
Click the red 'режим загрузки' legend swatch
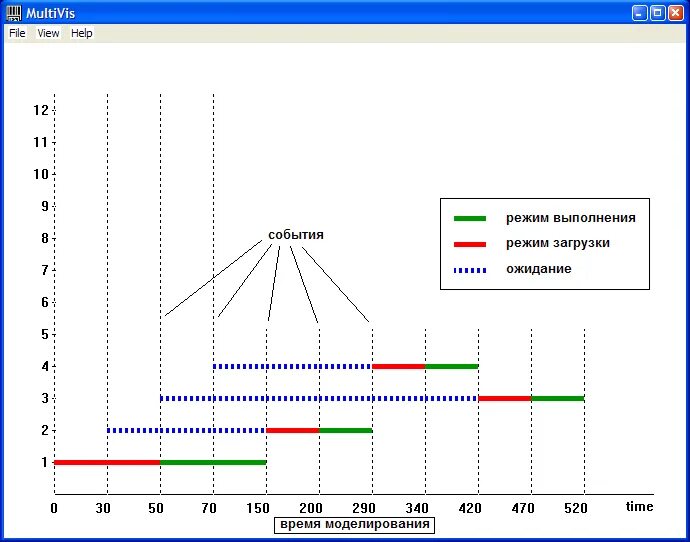click(470, 244)
